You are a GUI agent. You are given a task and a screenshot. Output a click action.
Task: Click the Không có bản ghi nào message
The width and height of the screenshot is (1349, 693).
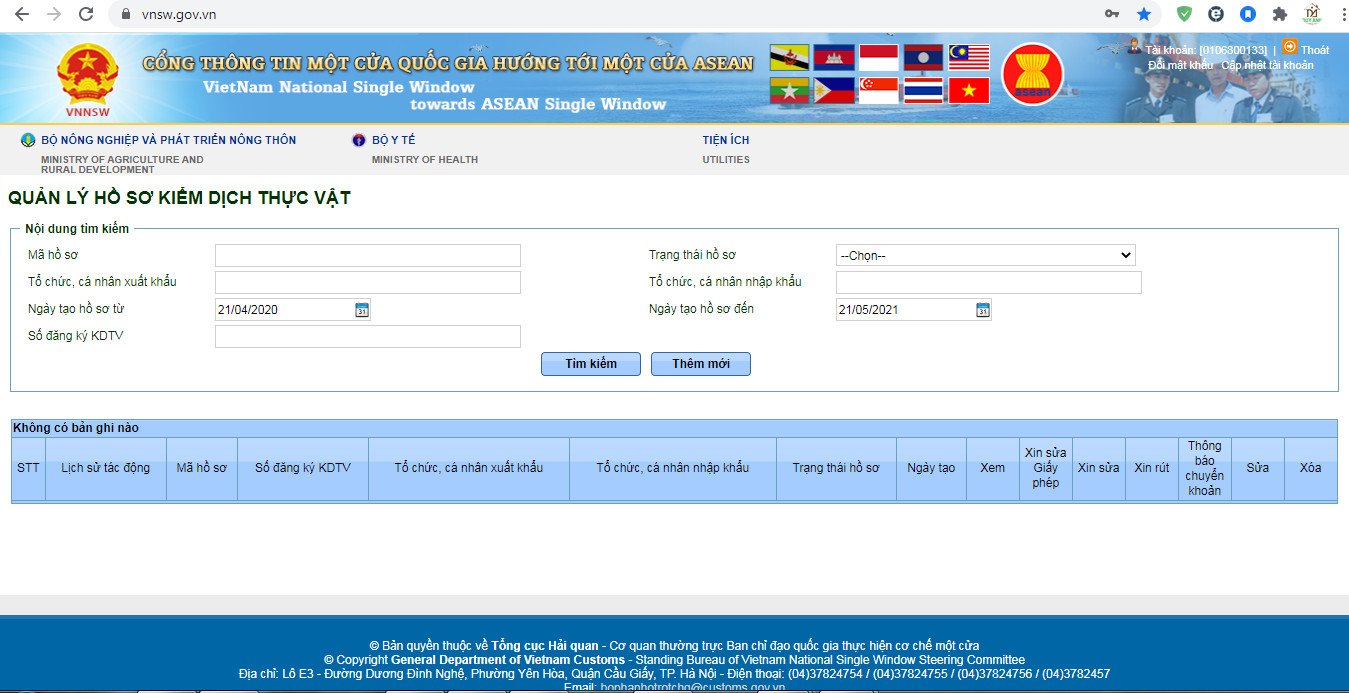coord(76,428)
